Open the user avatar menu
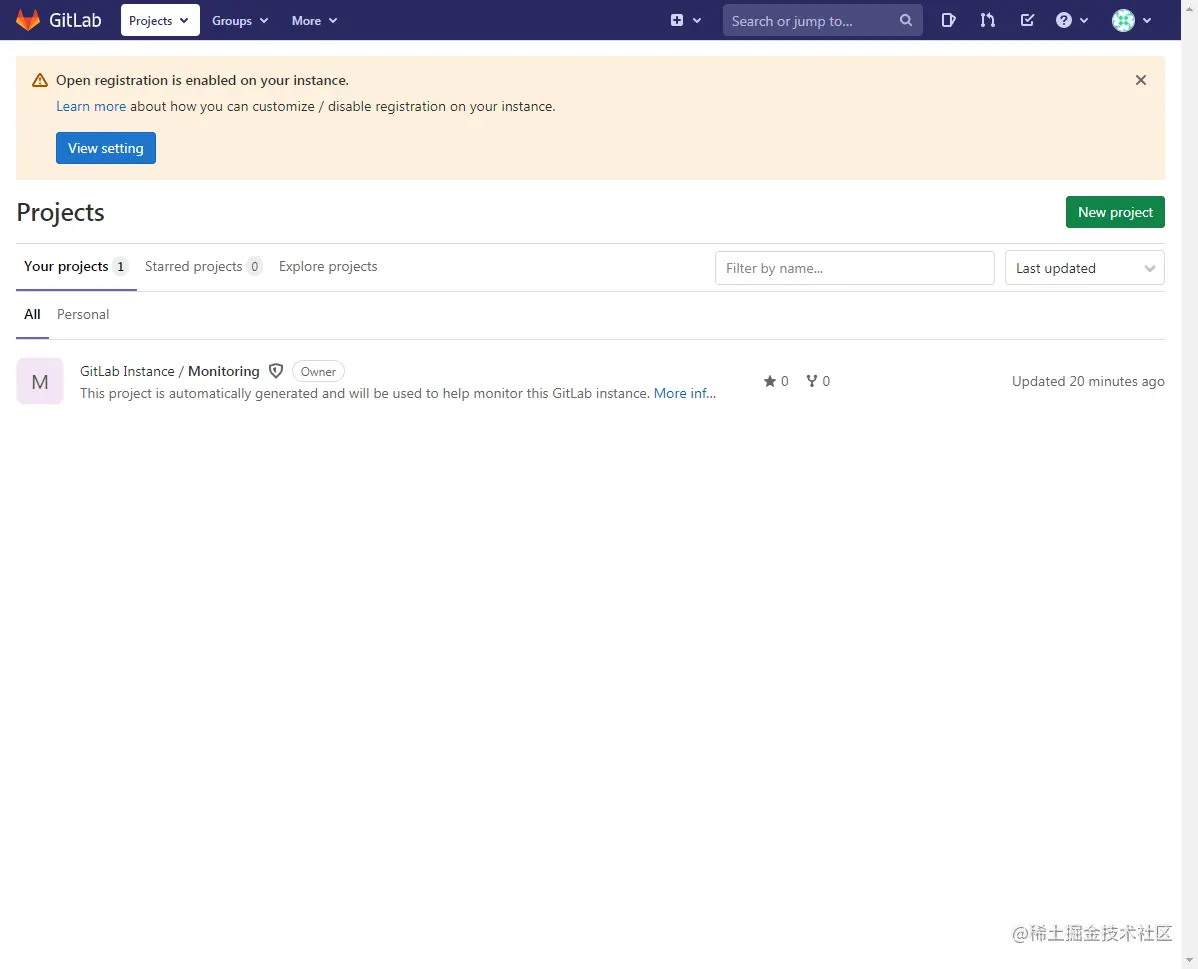This screenshot has height=969, width=1198. (x=1131, y=21)
